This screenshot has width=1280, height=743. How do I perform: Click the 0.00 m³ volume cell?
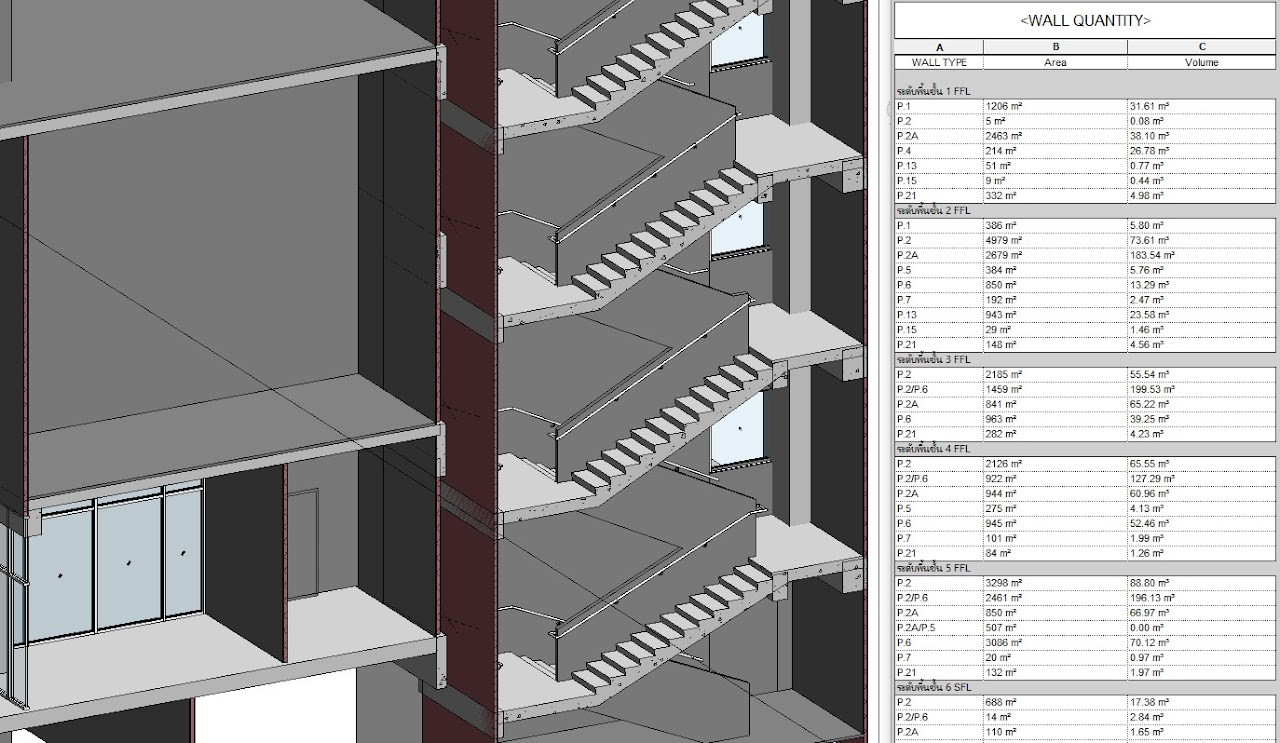coord(1201,628)
